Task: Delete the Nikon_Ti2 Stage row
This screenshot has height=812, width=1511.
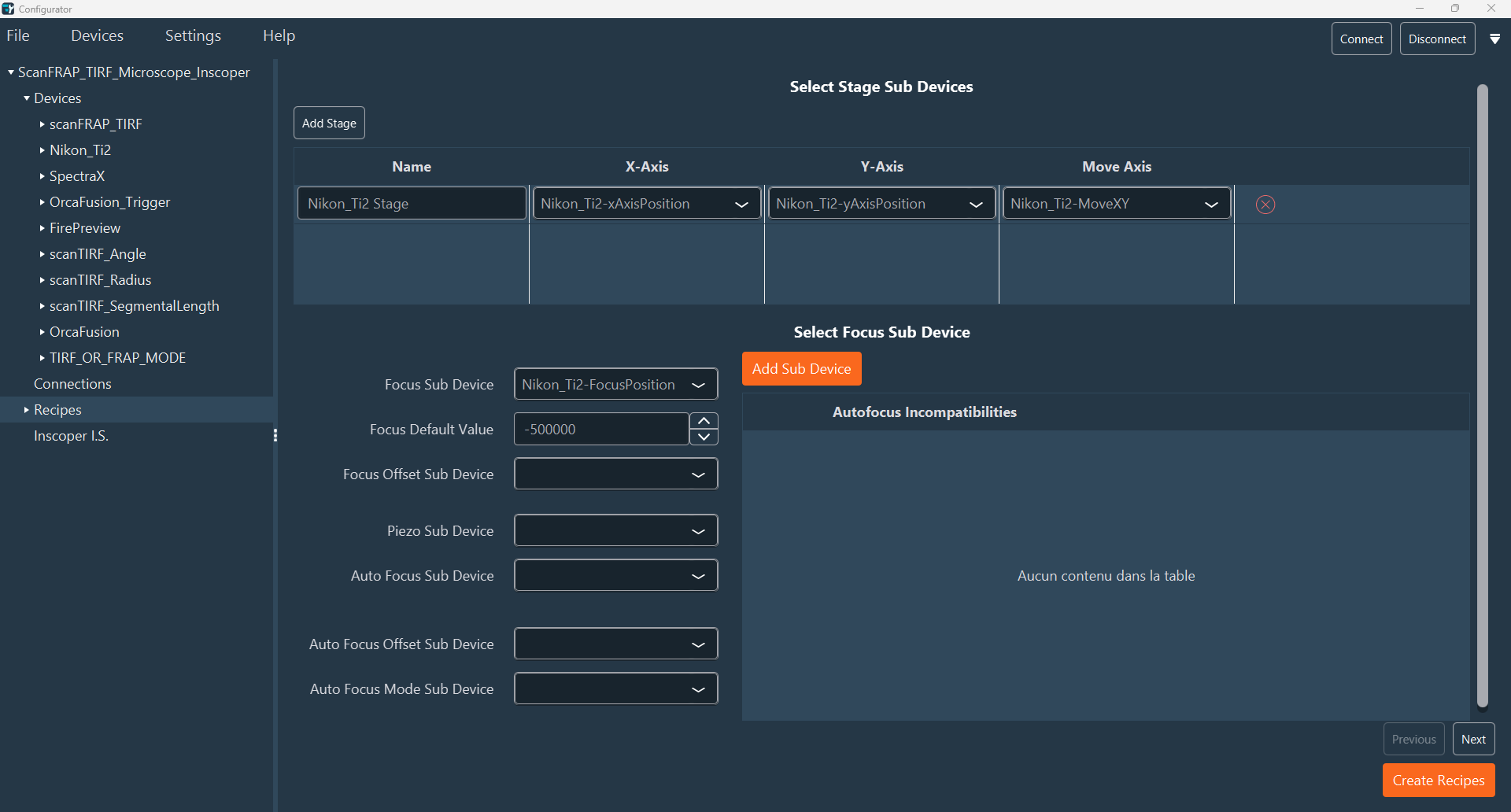Action: tap(1265, 205)
